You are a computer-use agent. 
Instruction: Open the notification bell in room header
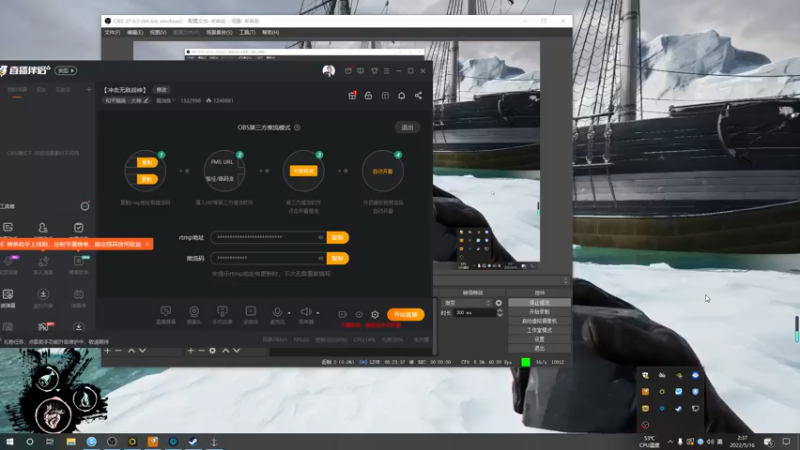click(x=402, y=95)
